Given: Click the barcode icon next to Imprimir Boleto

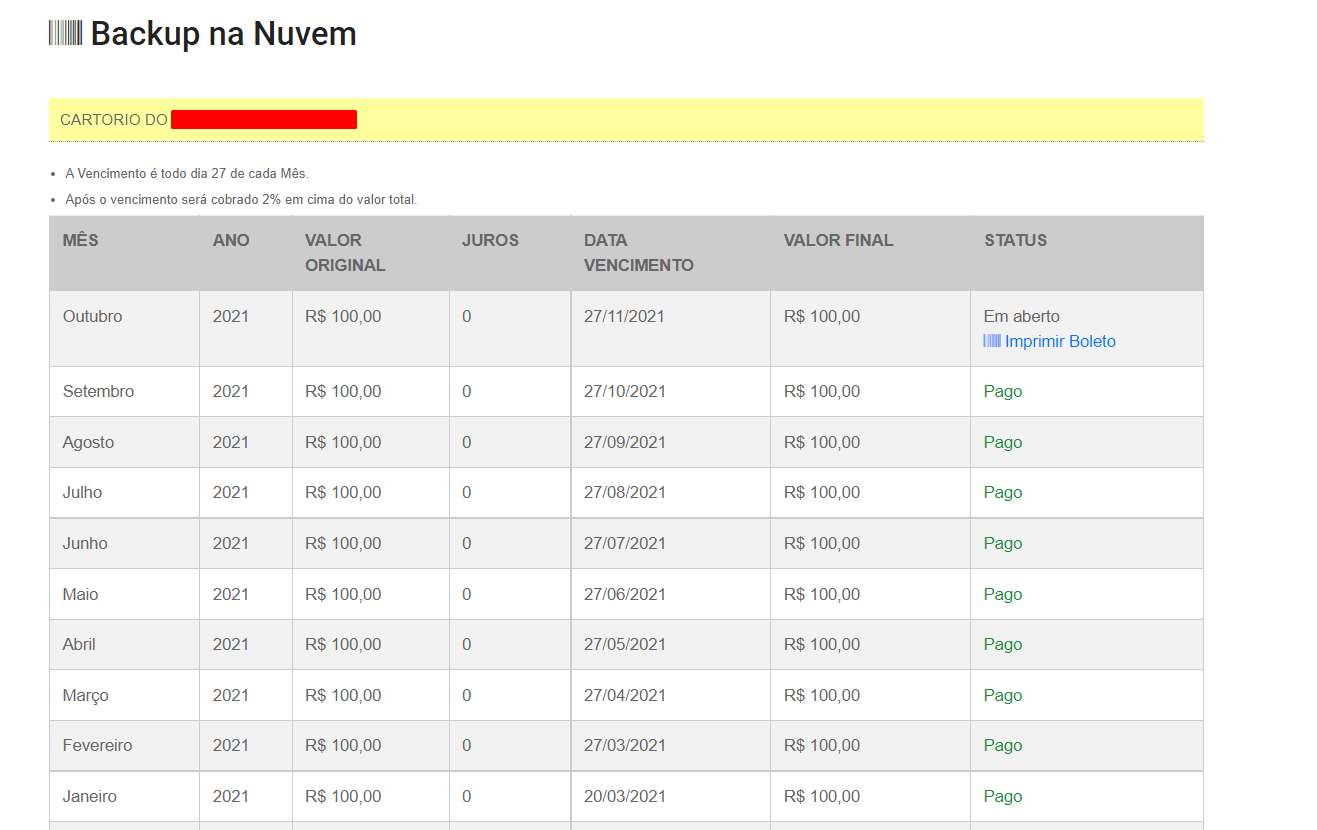Looking at the screenshot, I should [x=992, y=341].
